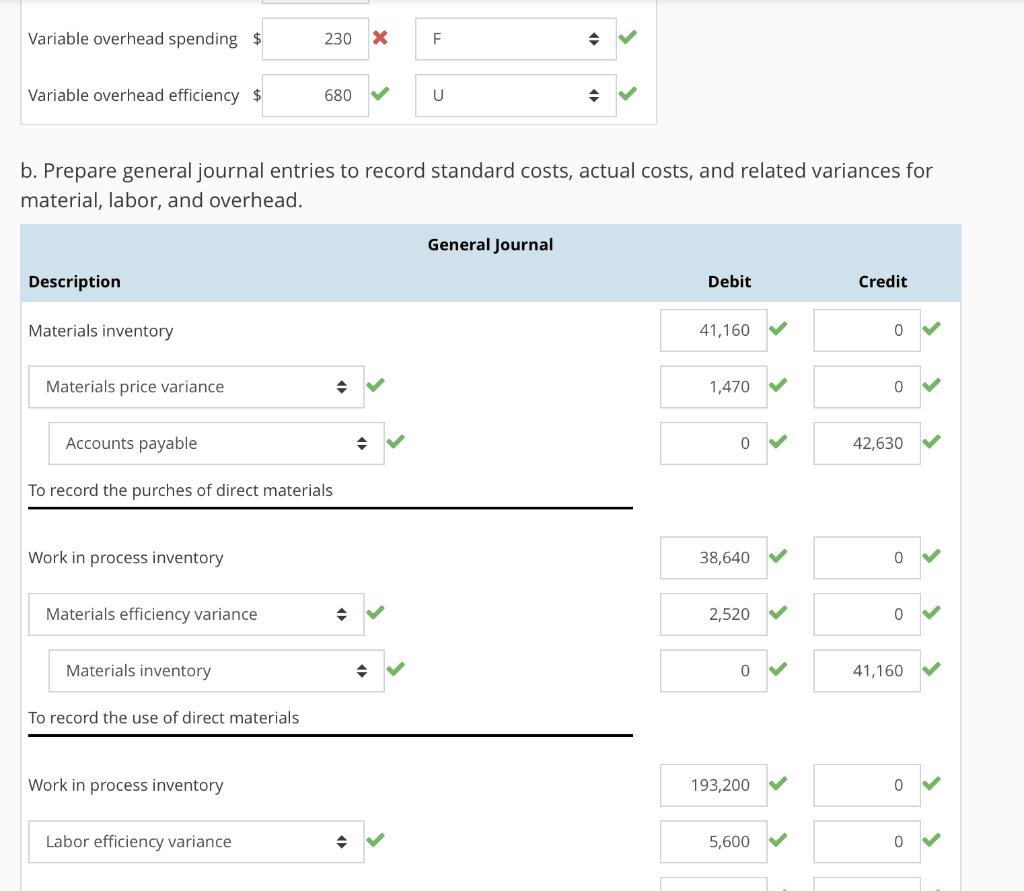Click the checkmark beside the 193,200 debit field
1024x891 pixels.
point(779,785)
